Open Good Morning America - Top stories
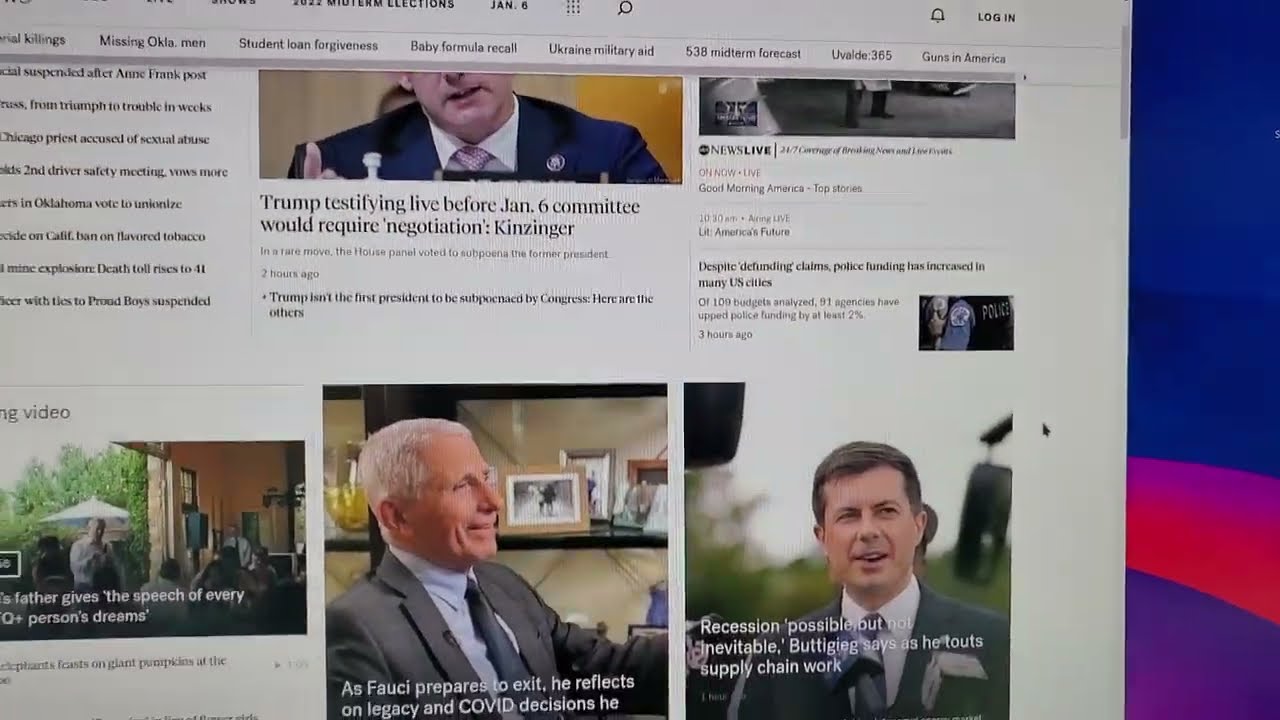 tap(780, 188)
